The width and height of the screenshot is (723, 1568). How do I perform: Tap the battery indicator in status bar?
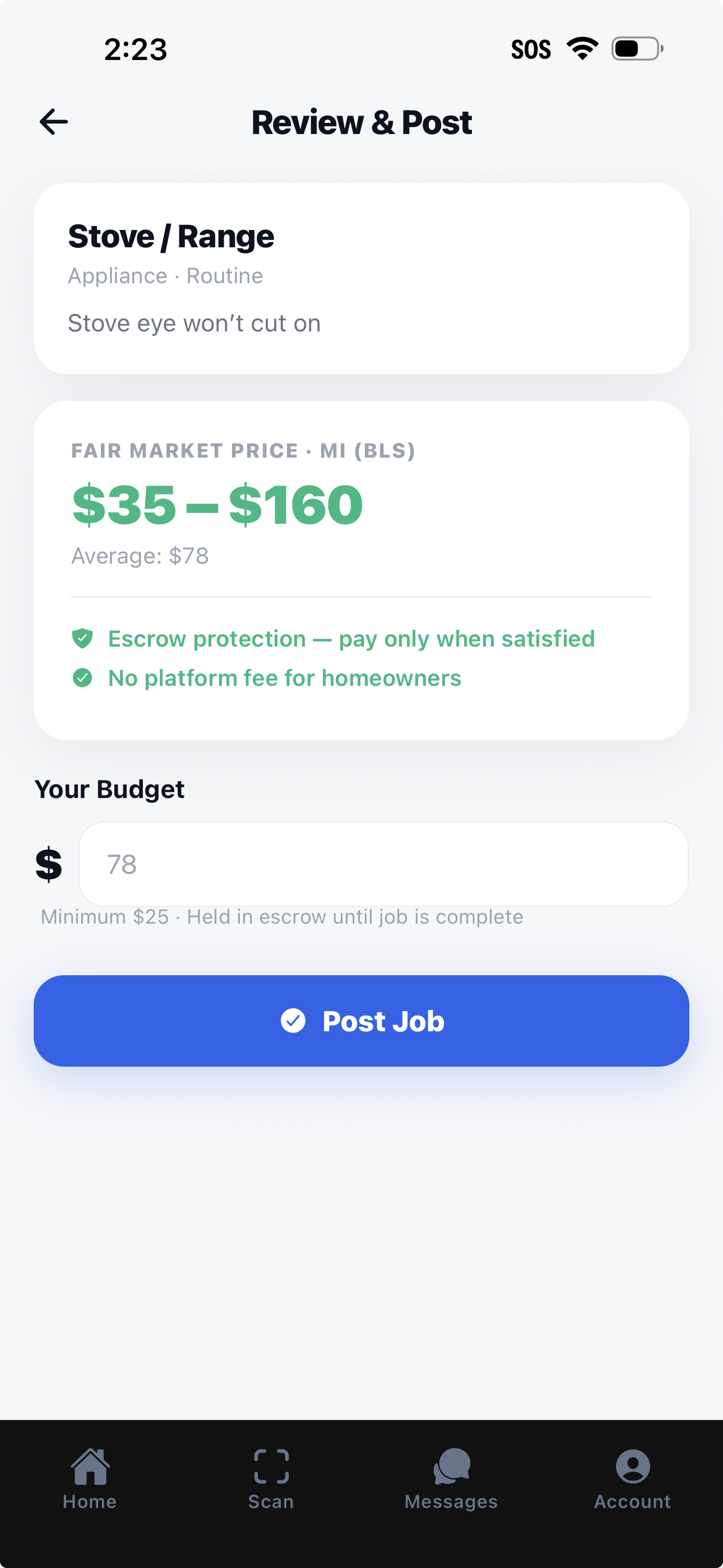[637, 49]
